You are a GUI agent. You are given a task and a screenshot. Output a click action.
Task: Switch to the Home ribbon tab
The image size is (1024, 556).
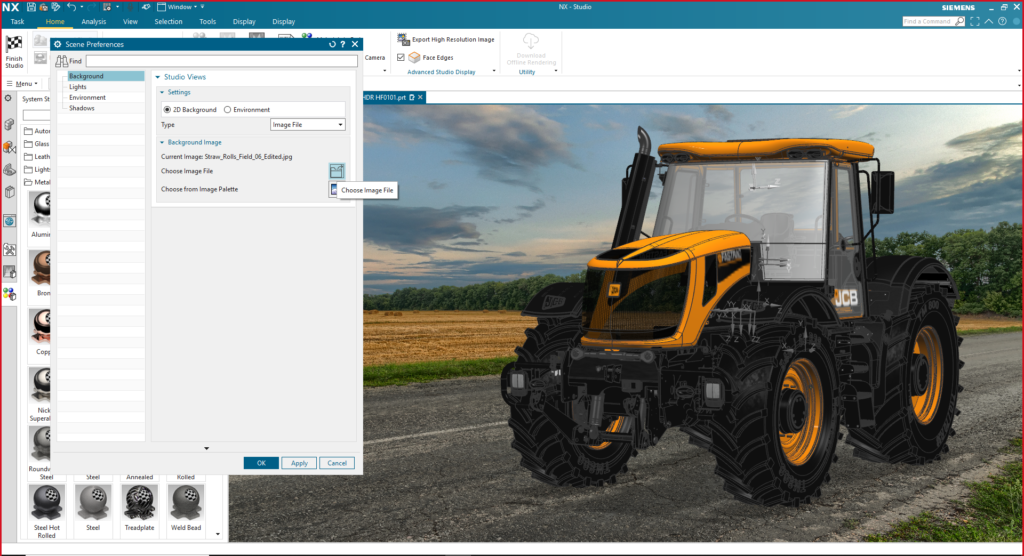pyautogui.click(x=55, y=22)
